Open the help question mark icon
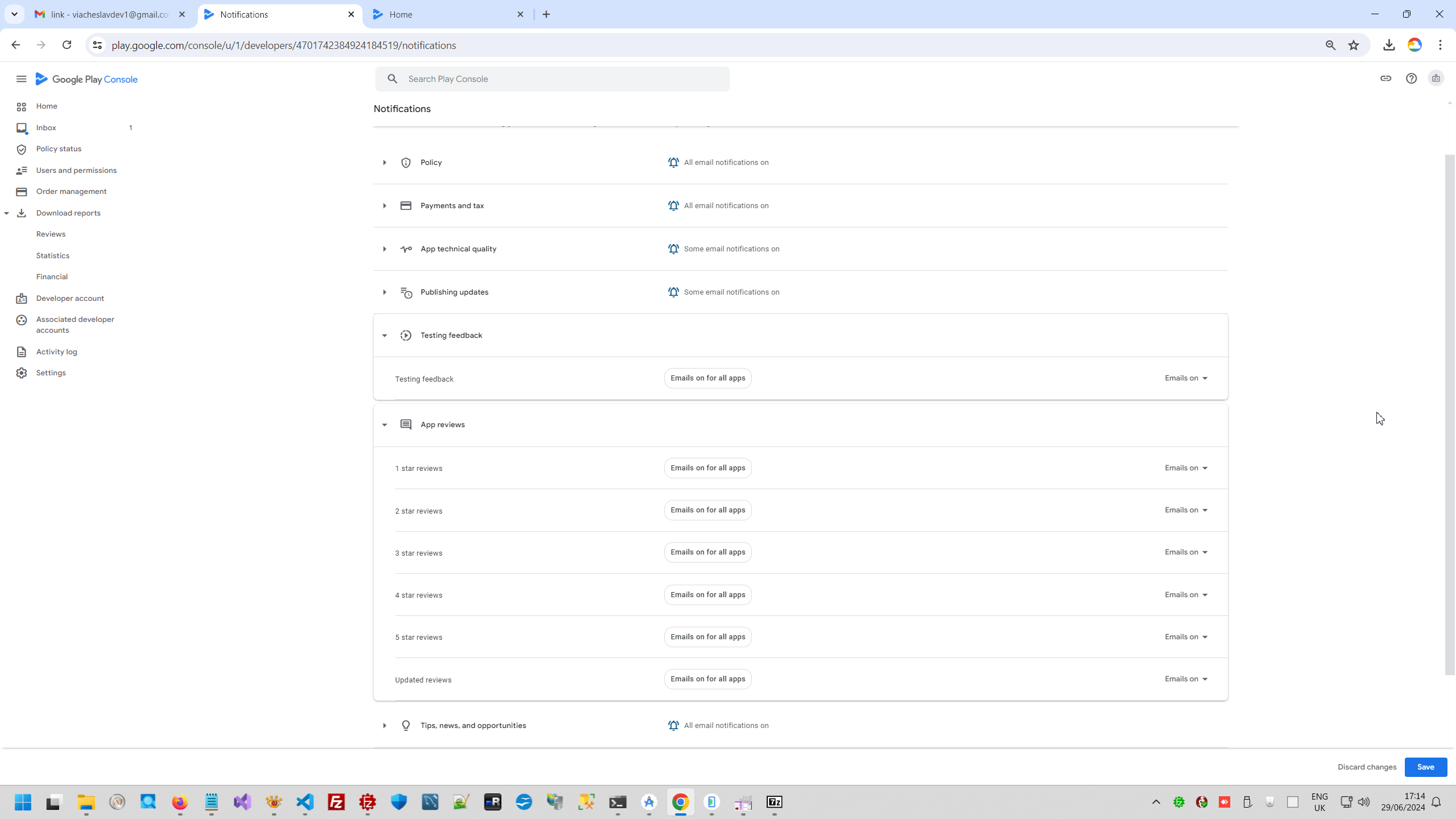The height and width of the screenshot is (819, 1456). [1411, 78]
